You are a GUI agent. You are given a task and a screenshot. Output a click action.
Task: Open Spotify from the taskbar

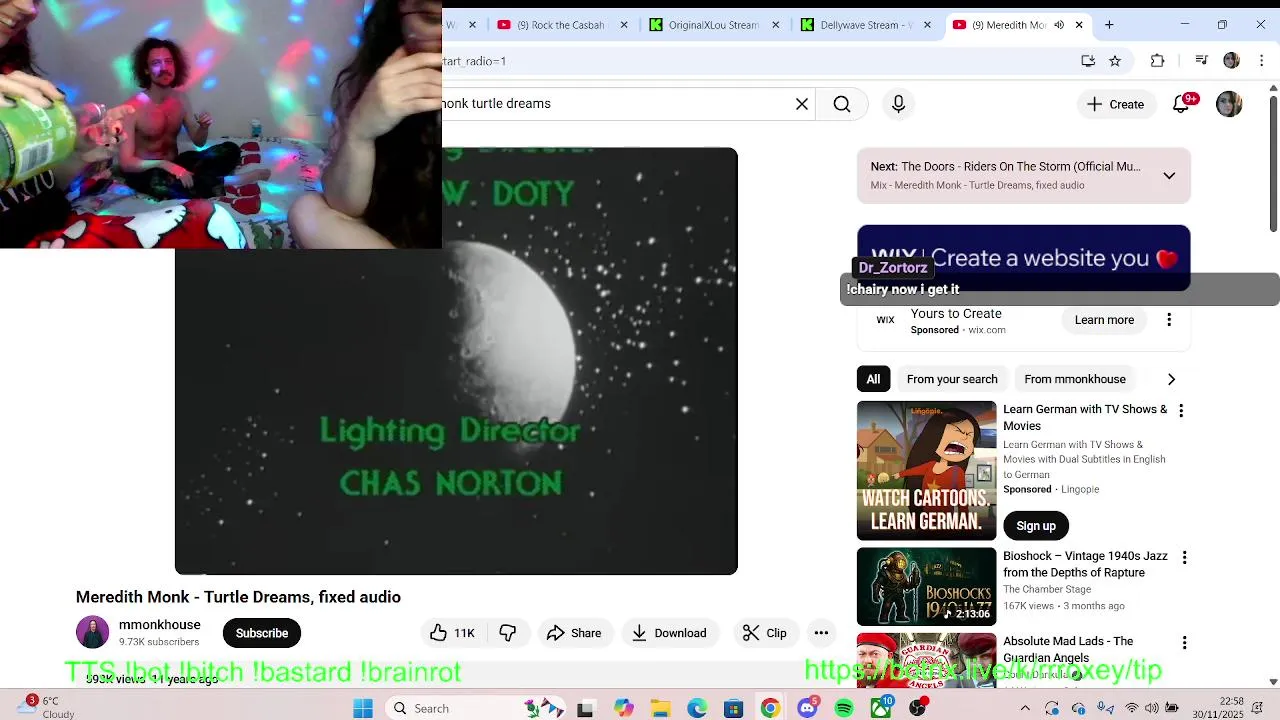(844, 708)
